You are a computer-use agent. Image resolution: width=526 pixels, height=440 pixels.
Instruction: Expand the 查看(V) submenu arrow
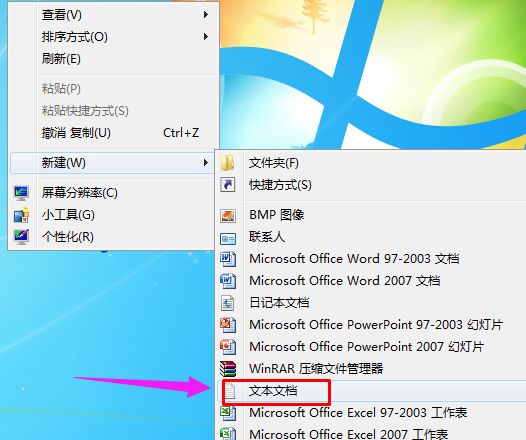point(206,15)
